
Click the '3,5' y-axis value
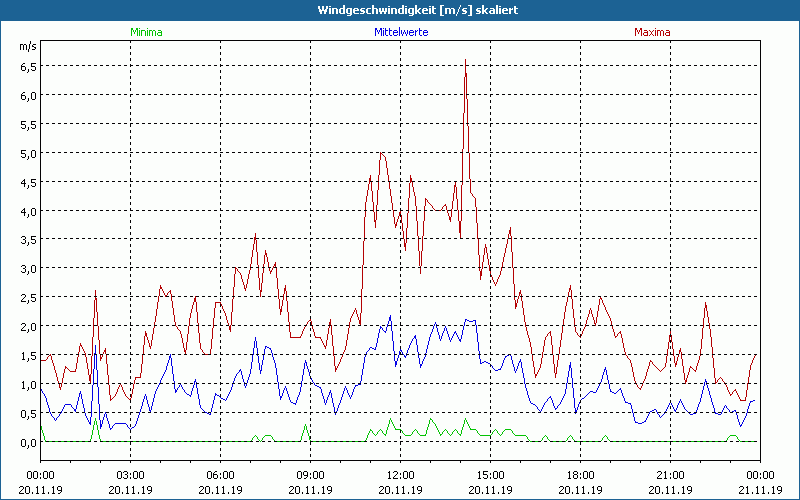[x=29, y=240]
